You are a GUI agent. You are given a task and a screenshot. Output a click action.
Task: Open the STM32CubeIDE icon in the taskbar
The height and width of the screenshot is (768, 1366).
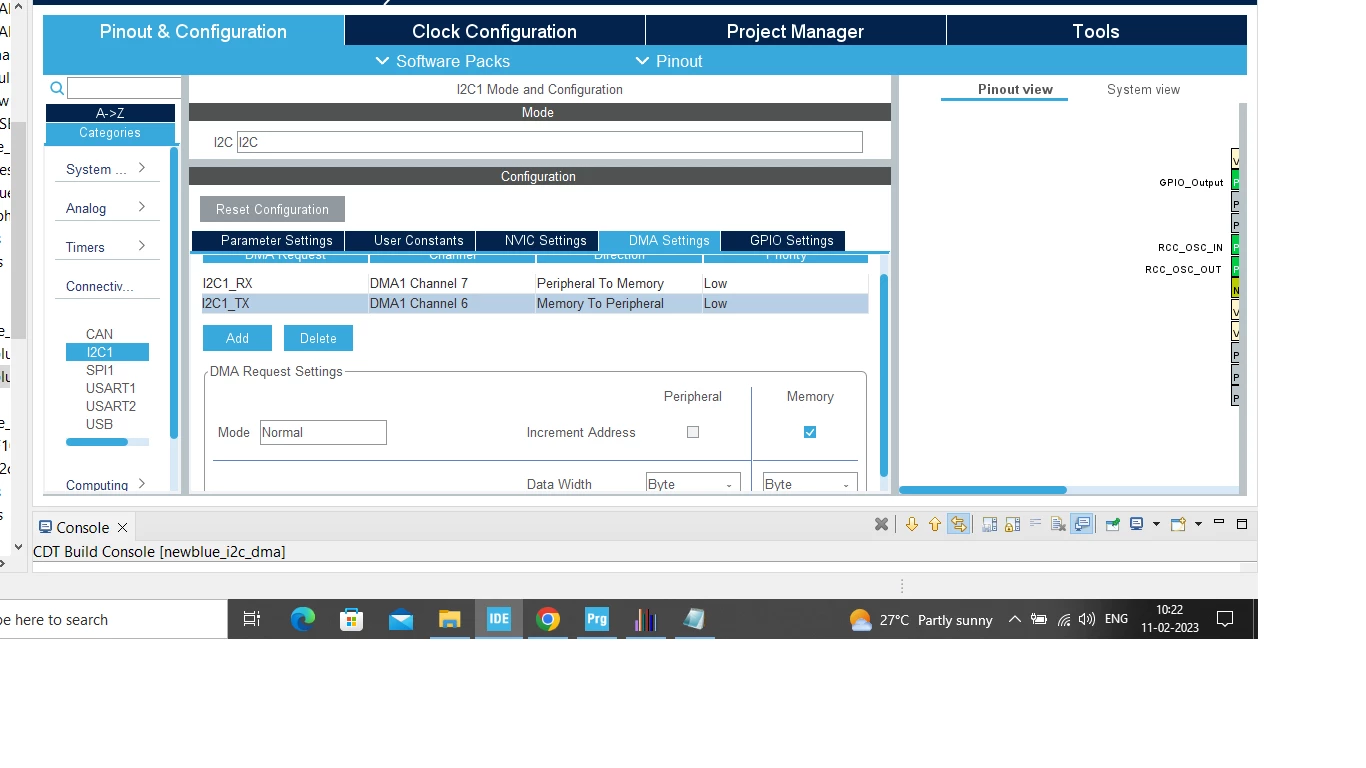pyautogui.click(x=498, y=619)
